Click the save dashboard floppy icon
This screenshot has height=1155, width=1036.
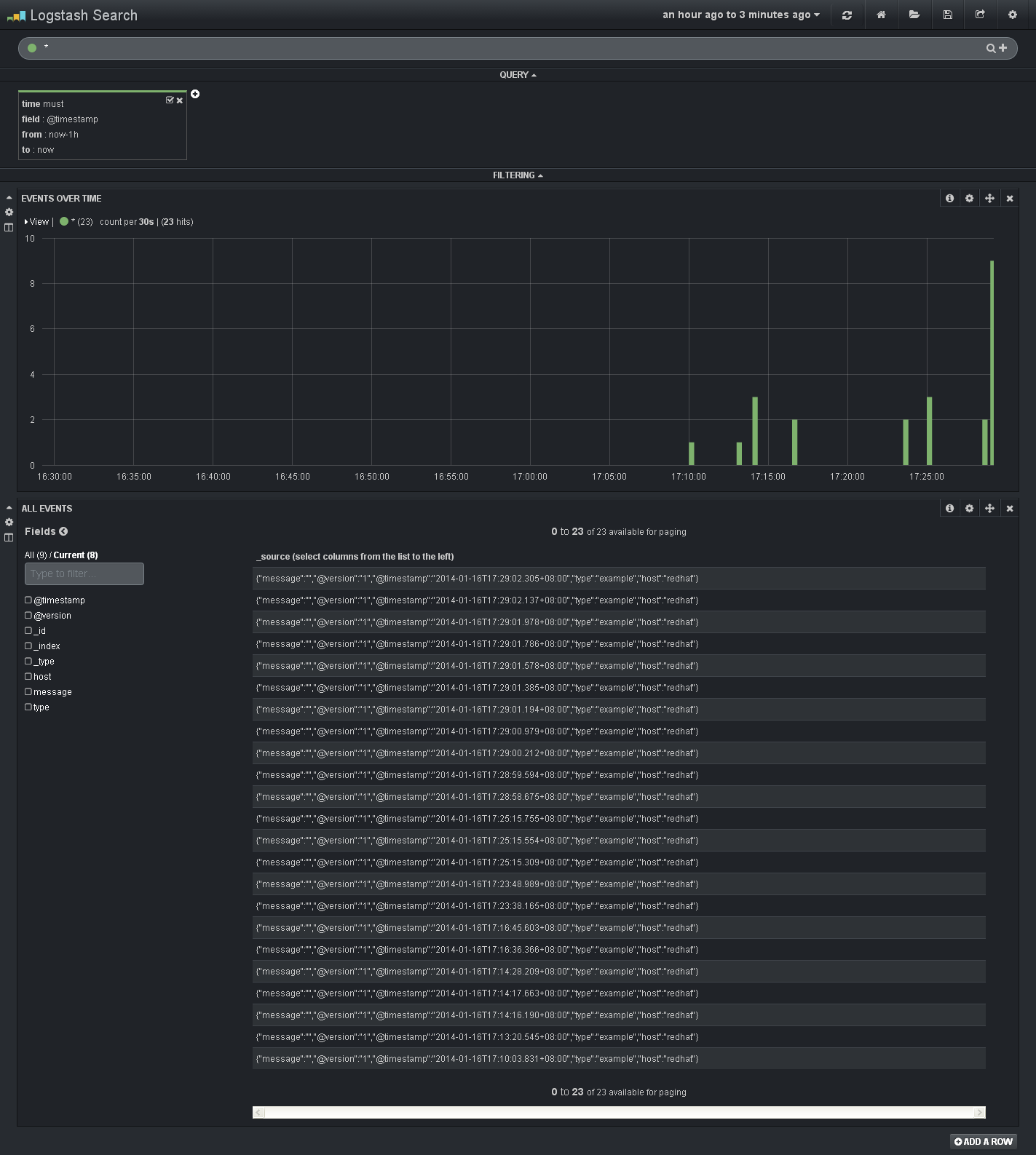point(947,15)
